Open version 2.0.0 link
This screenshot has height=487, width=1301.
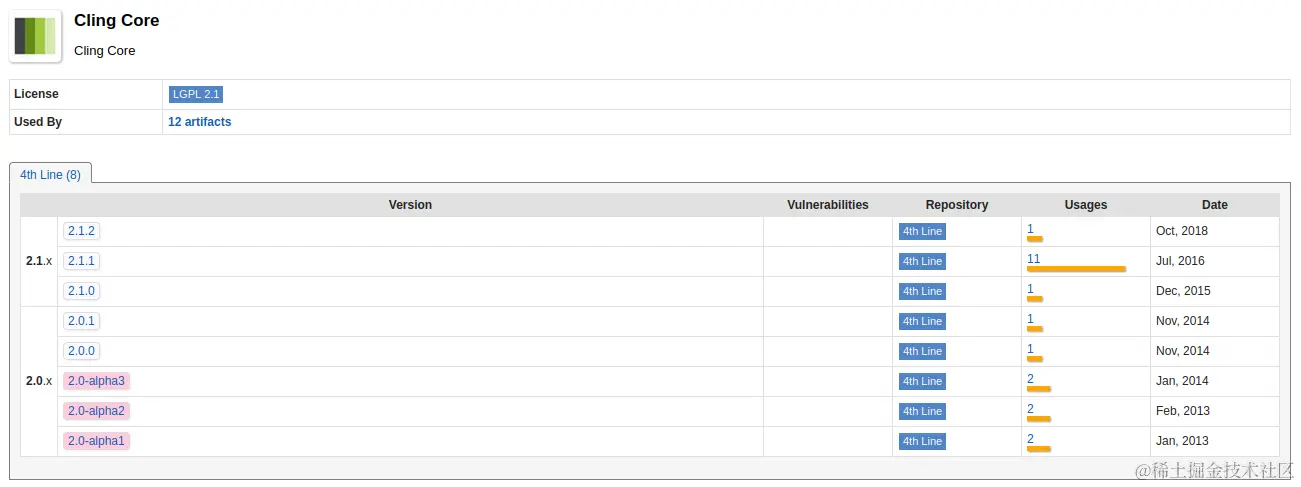click(82, 351)
